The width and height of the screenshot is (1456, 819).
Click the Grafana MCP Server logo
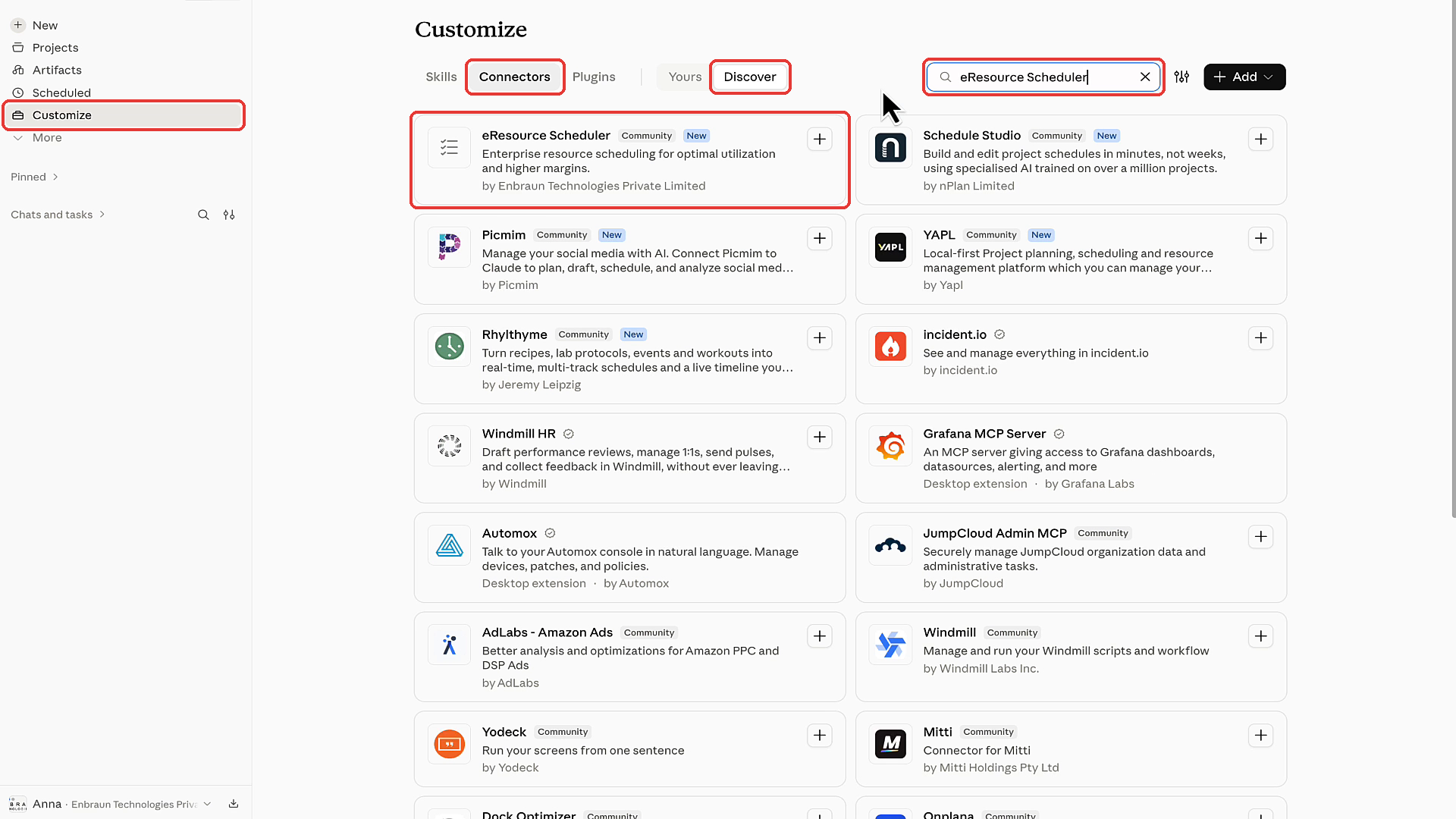[x=890, y=445]
